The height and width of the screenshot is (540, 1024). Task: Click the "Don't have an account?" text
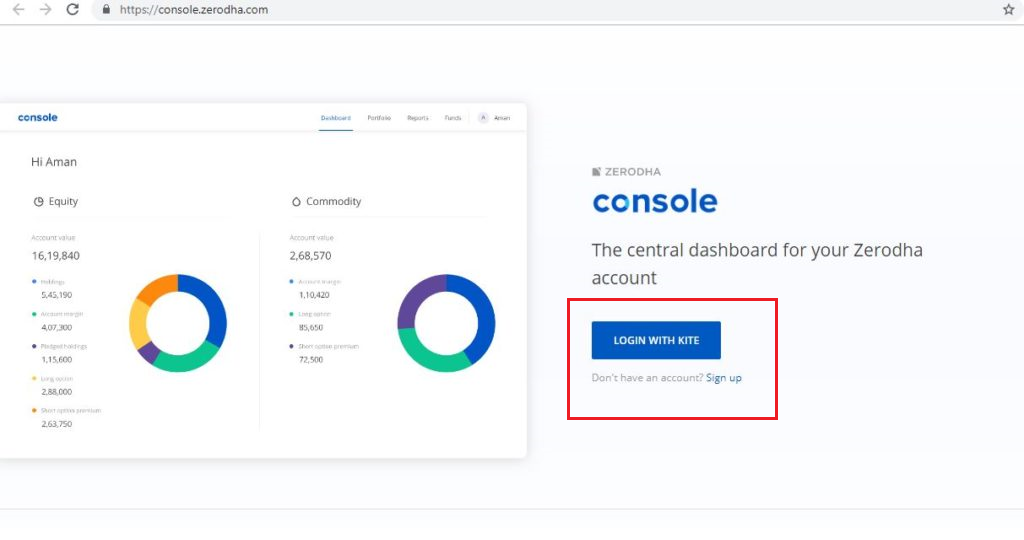pos(647,378)
